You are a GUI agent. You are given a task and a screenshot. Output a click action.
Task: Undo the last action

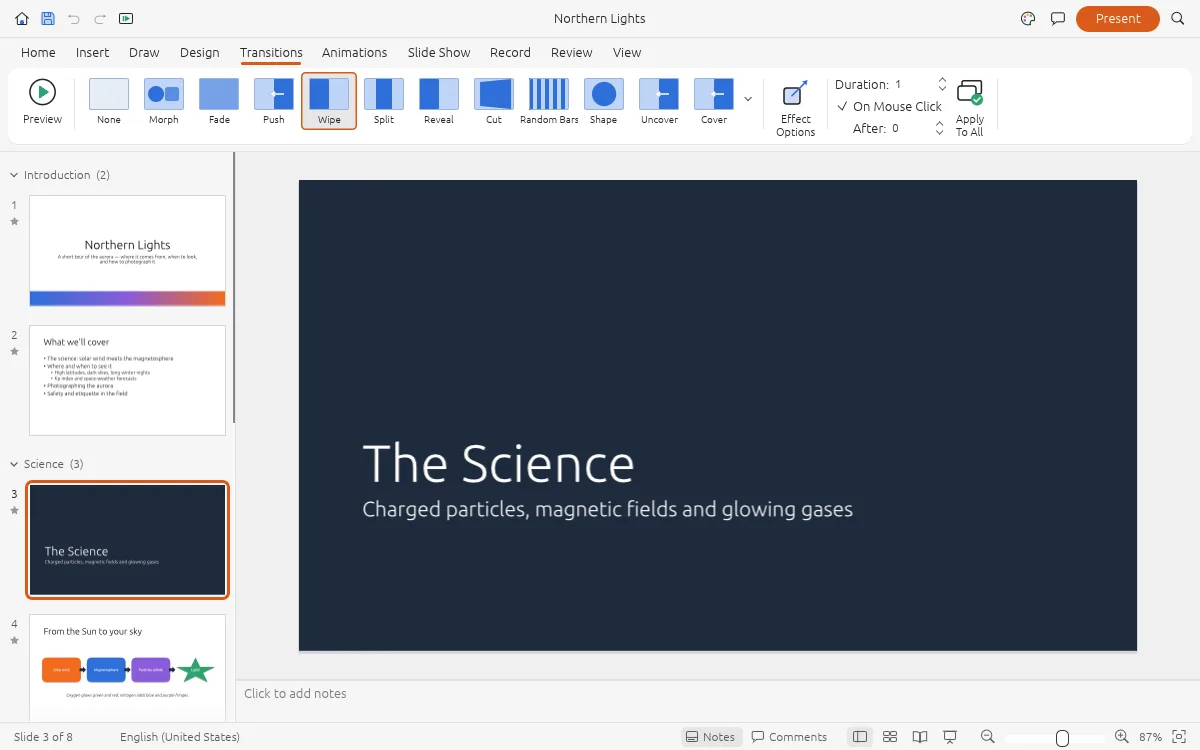pos(74,18)
